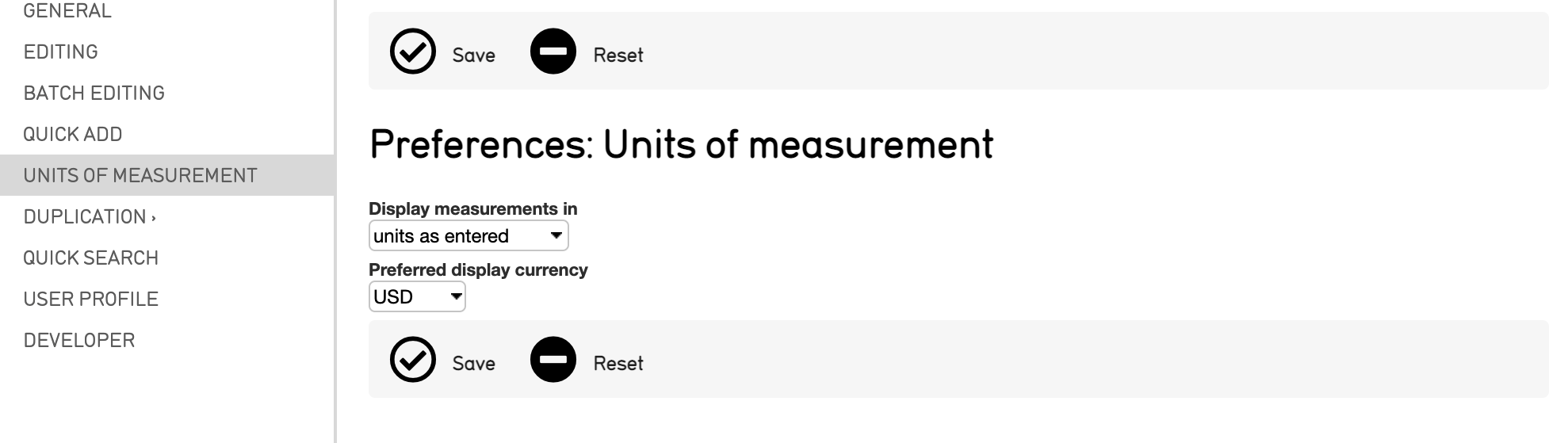Click the top Reset minus icon
This screenshot has width=1568, height=443.
coord(553,52)
